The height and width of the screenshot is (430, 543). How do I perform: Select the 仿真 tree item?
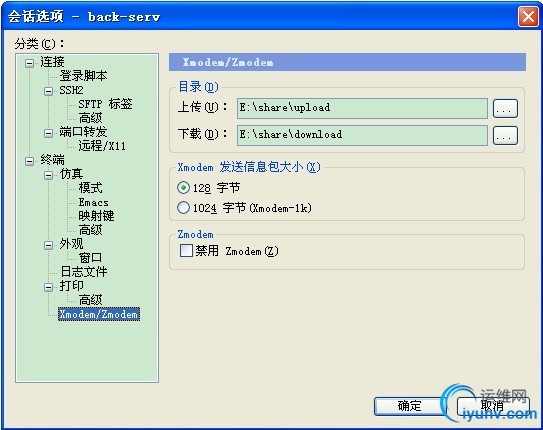point(71,174)
